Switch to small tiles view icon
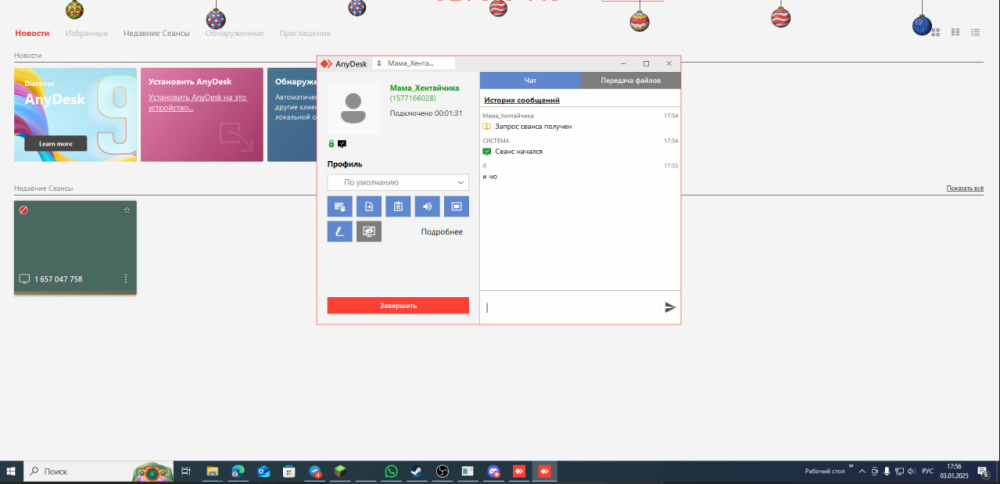Viewport: 1000px width, 484px height. (x=955, y=32)
